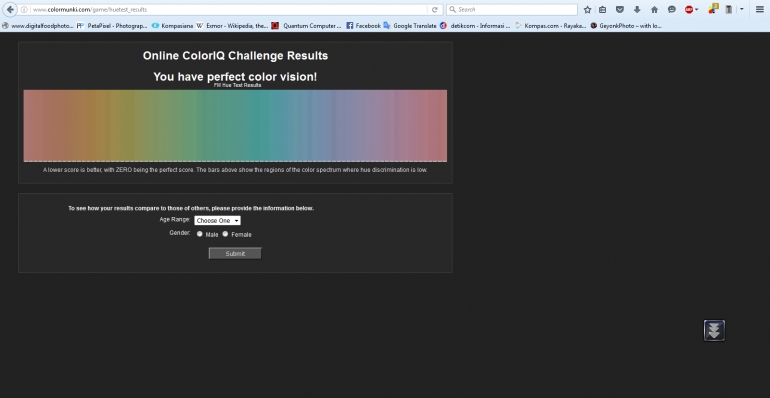The image size is (770, 398).
Task: Click the colorful extension icon with badge 2
Action: coord(713,9)
